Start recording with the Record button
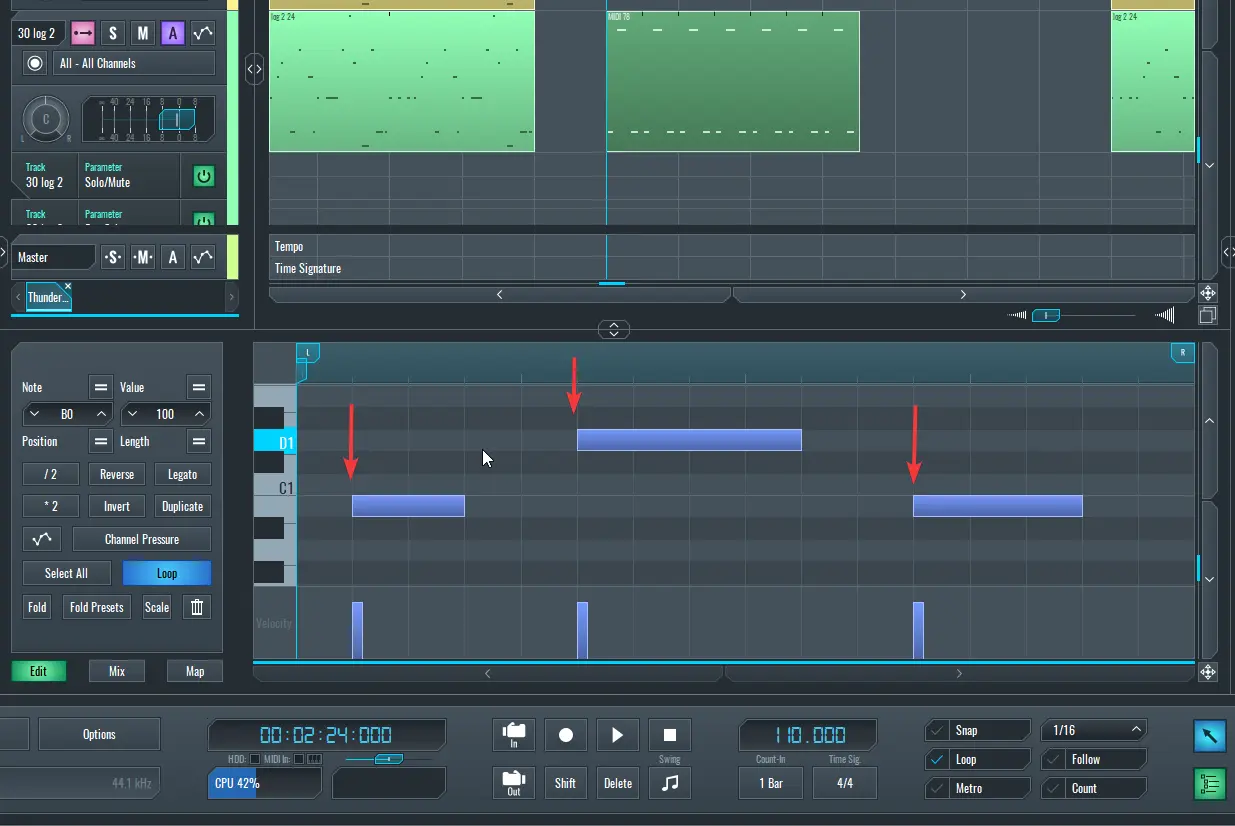This screenshot has height=826, width=1235. (566, 735)
